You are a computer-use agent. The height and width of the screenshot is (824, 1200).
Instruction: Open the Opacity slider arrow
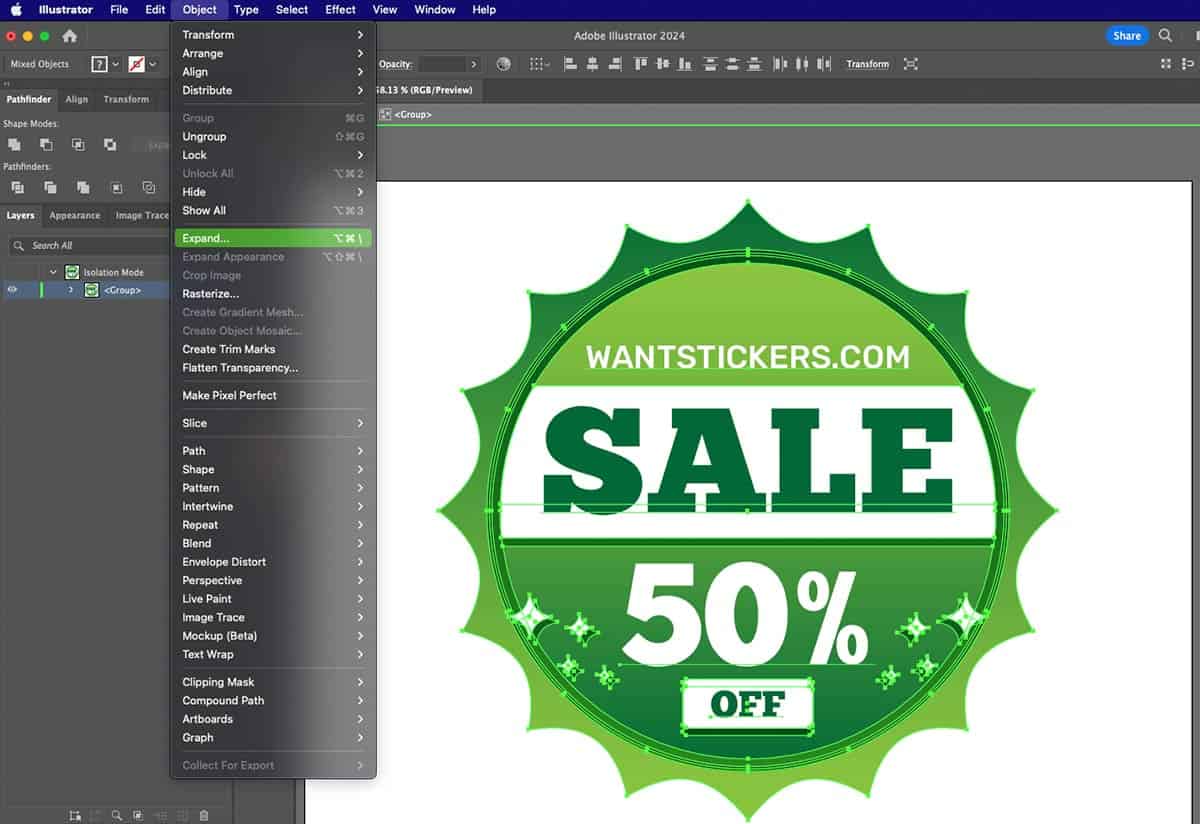pyautogui.click(x=474, y=64)
